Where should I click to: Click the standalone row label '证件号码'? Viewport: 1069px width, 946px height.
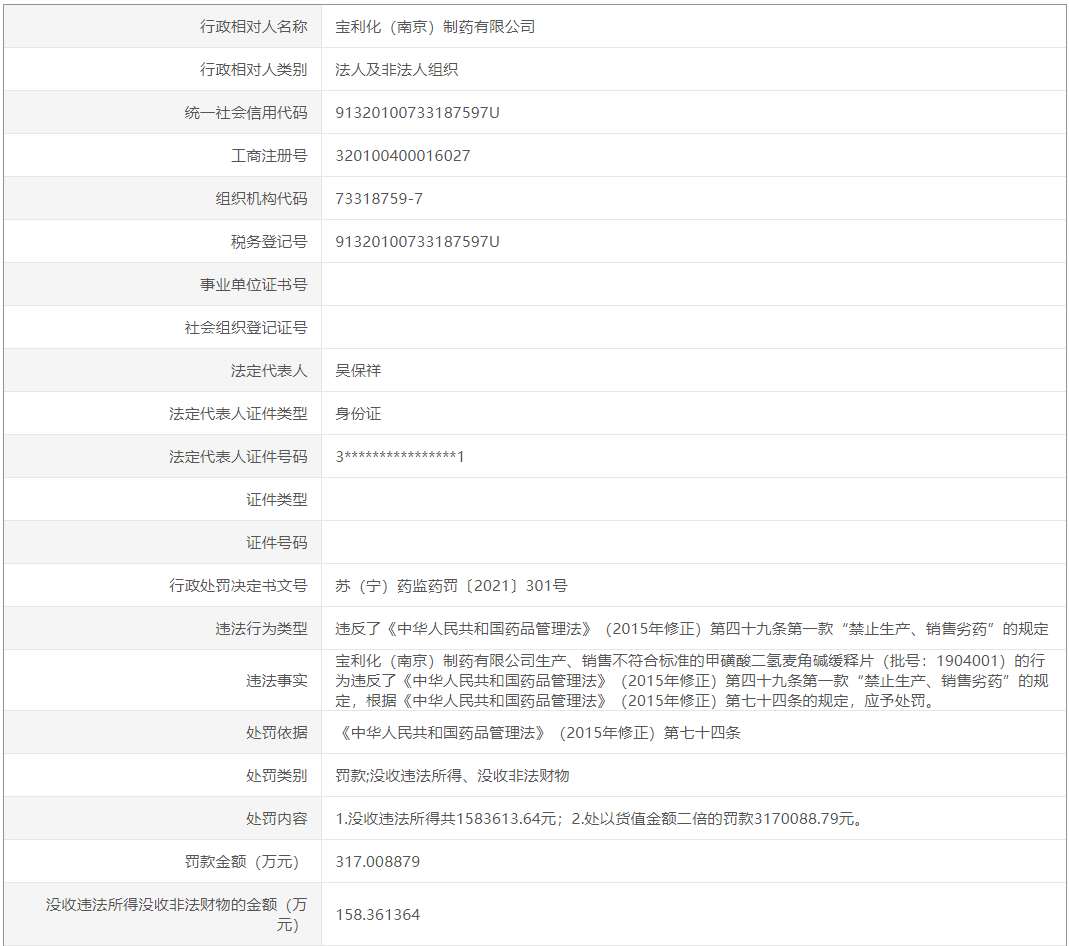(277, 542)
